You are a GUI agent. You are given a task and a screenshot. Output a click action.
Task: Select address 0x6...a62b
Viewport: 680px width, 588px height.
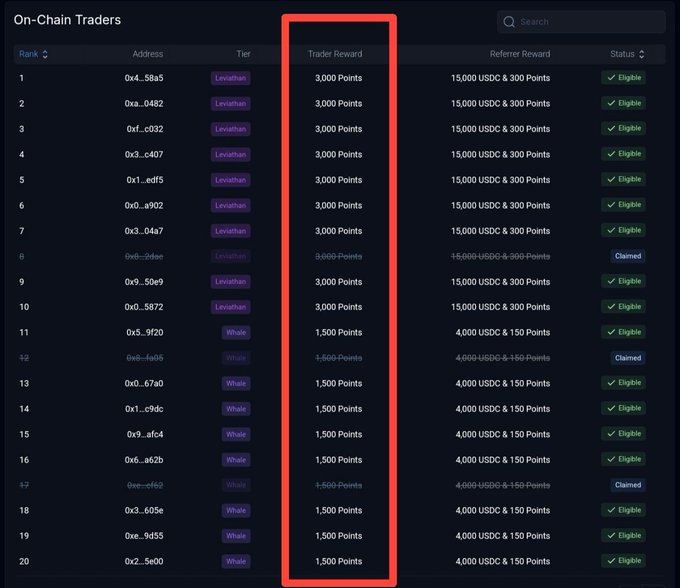[144, 460]
